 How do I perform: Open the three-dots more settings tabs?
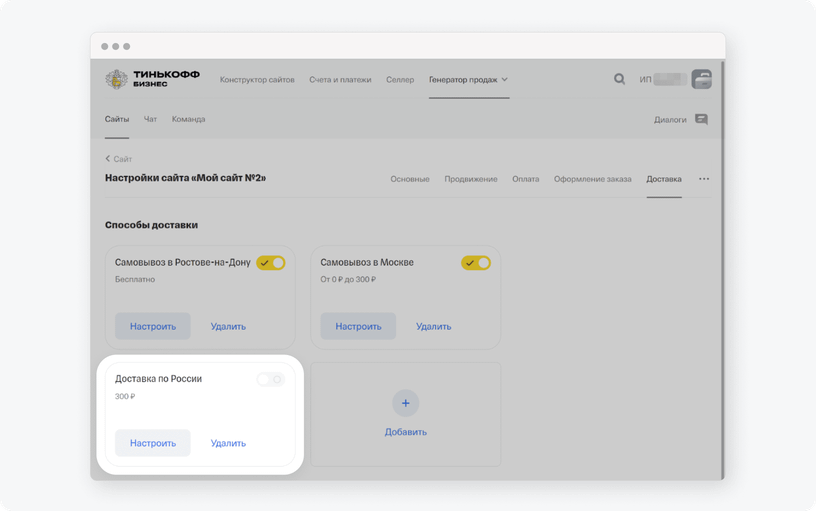point(704,179)
